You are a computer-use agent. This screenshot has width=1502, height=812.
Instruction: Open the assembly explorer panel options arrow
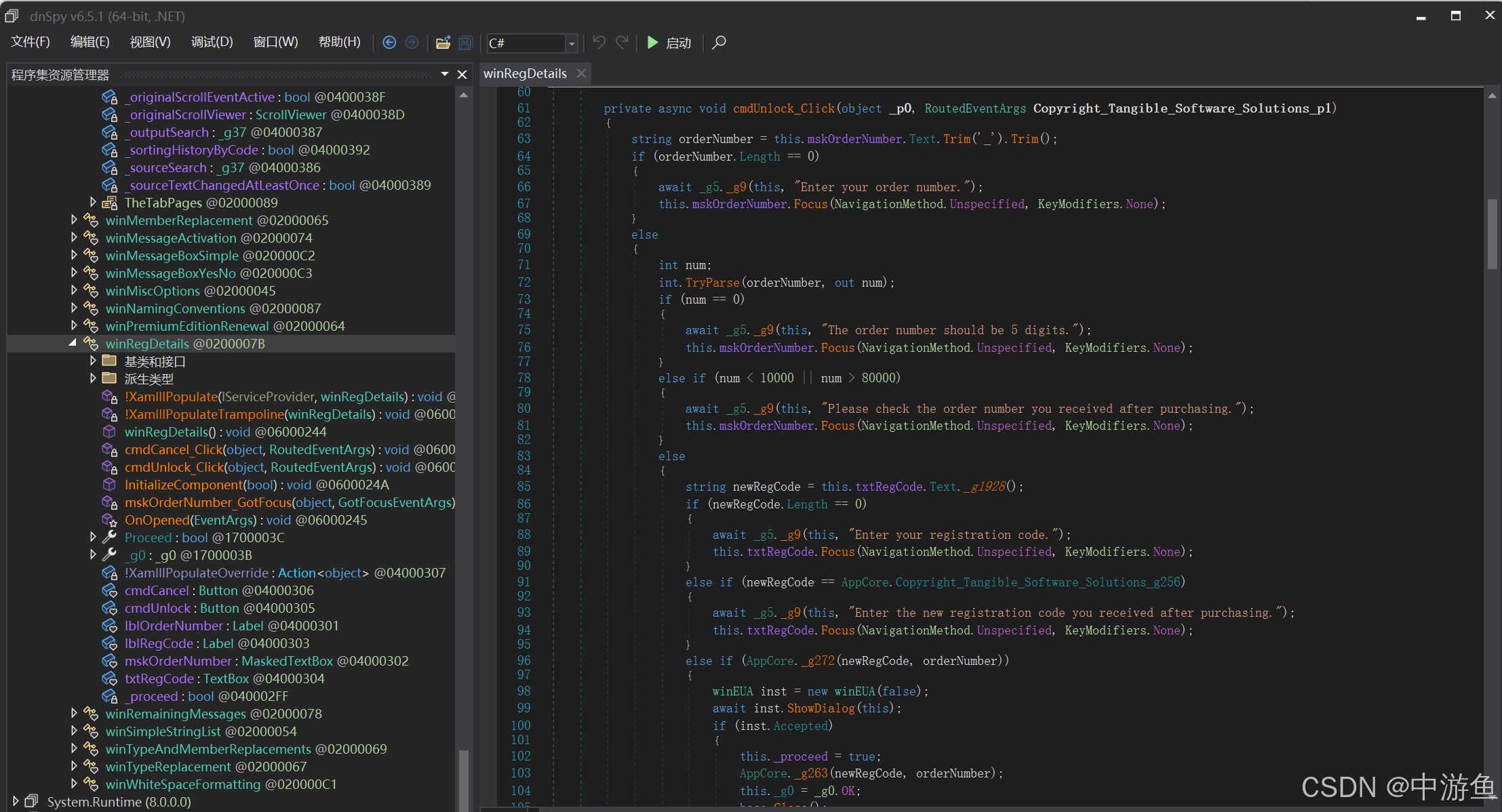(445, 74)
